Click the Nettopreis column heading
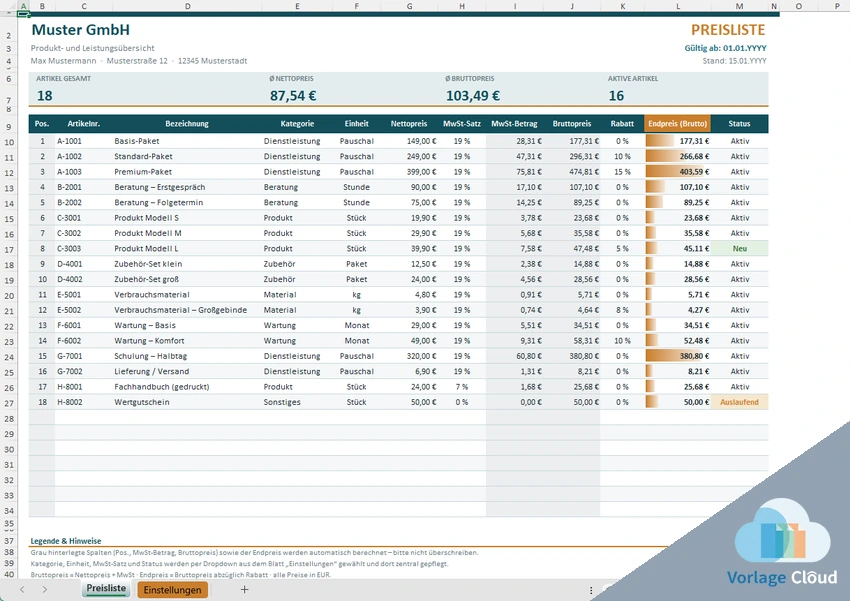The height and width of the screenshot is (601, 850). tap(409, 124)
